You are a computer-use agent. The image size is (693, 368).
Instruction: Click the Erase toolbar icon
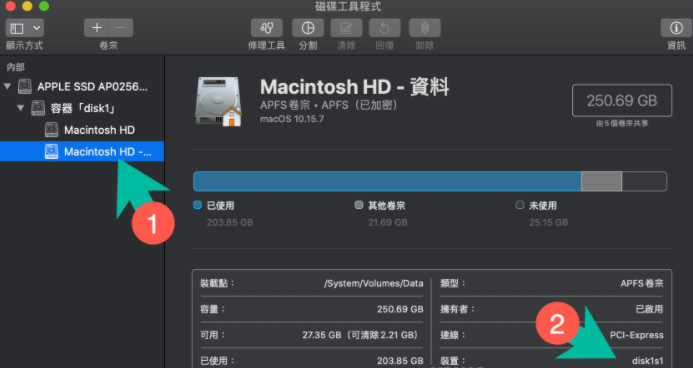coord(346,28)
